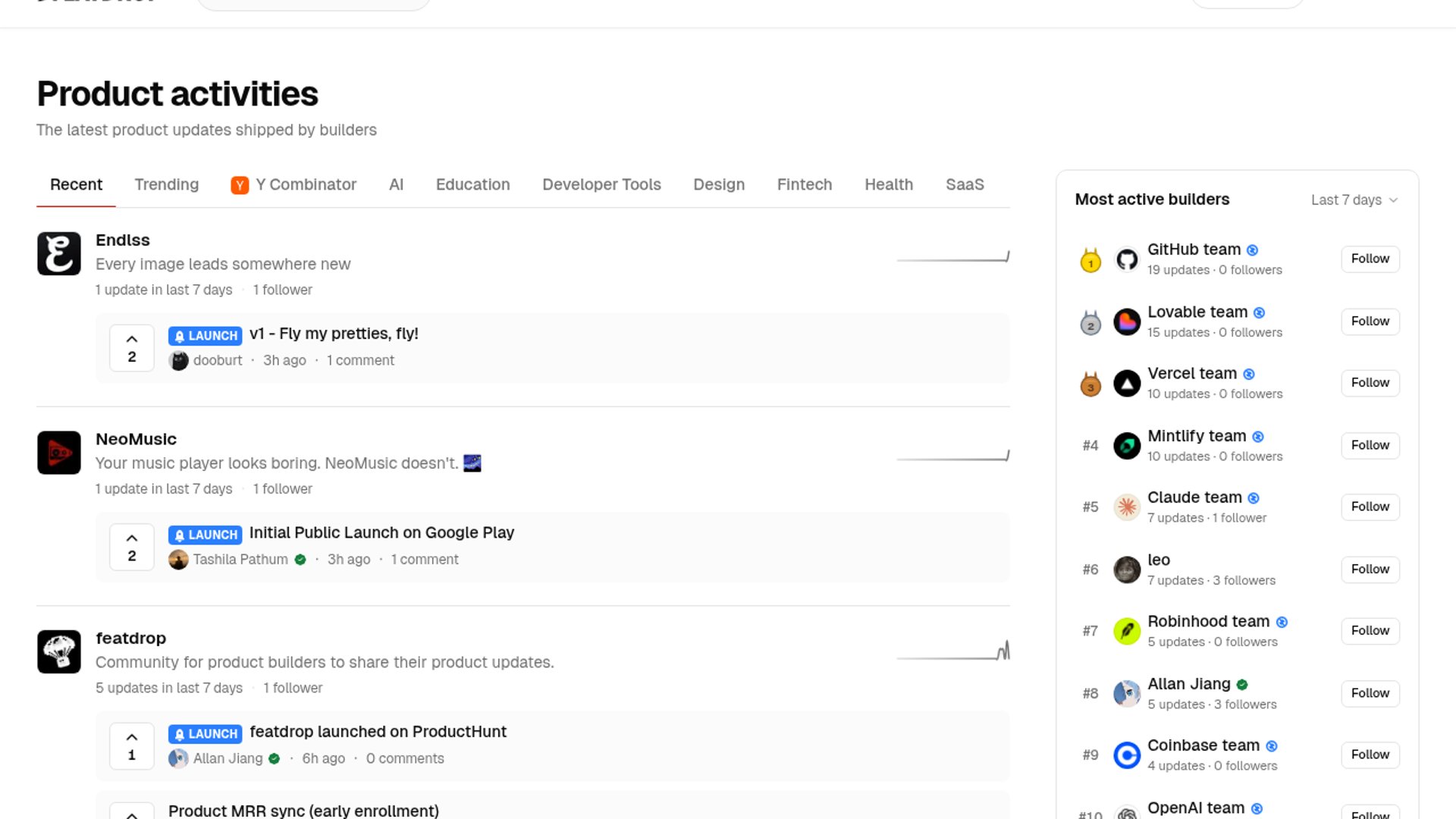Select the Y Combinator tab
Image resolution: width=1456 pixels, height=819 pixels.
point(294,185)
